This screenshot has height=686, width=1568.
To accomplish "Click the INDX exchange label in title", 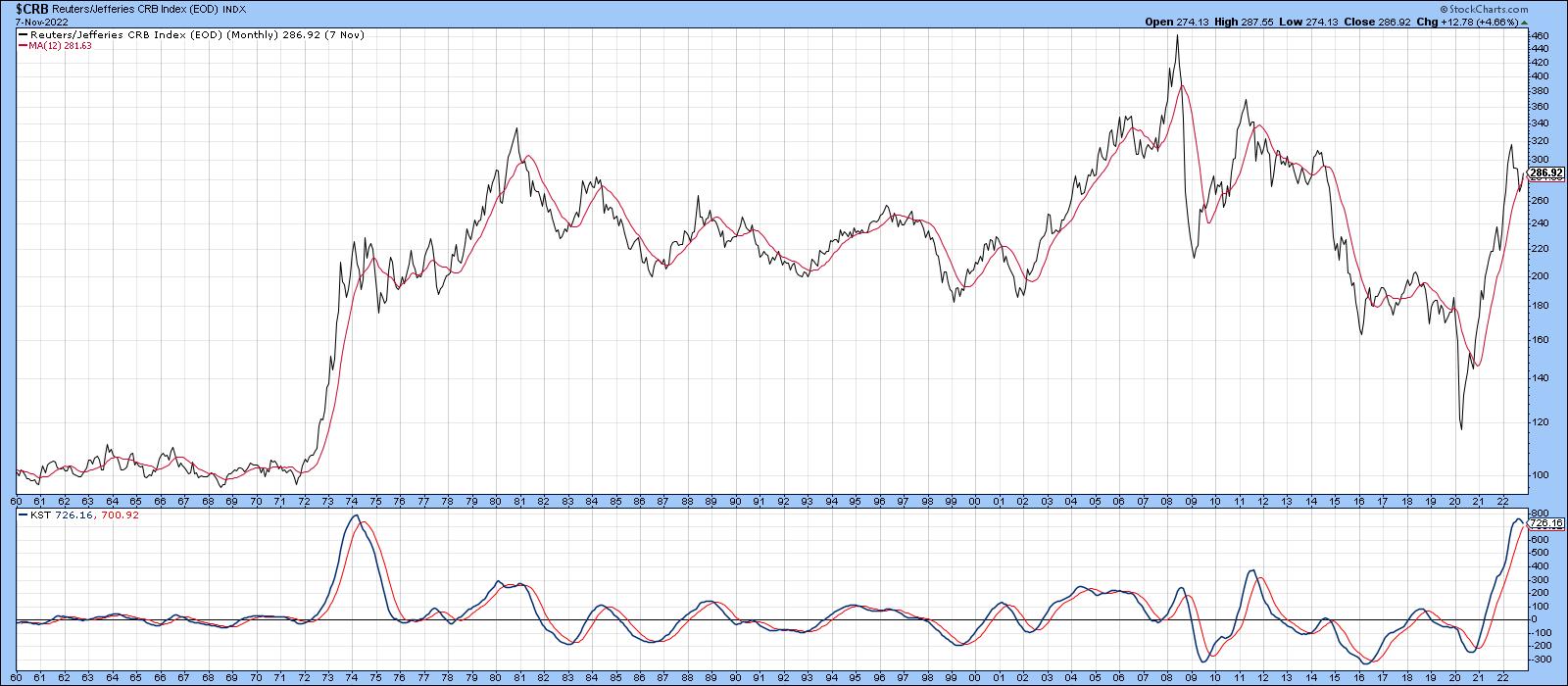I will 234,8.
